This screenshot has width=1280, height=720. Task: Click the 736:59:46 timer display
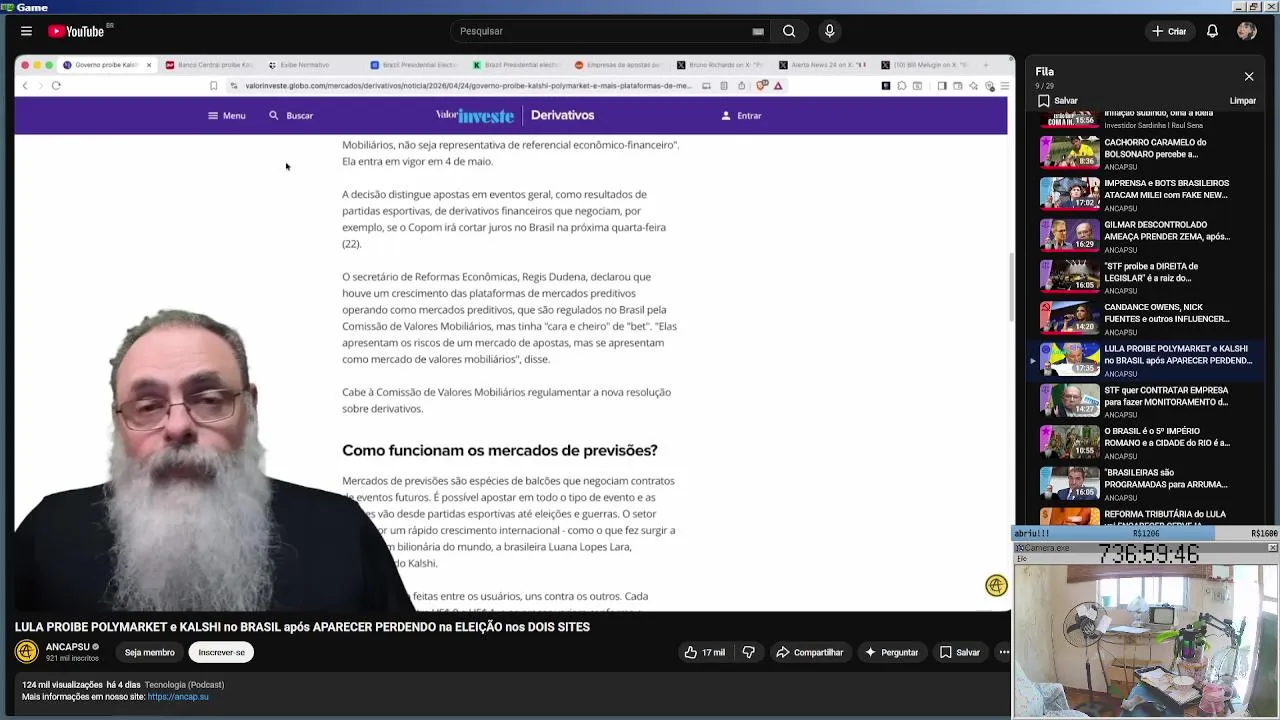[x=1149, y=554]
